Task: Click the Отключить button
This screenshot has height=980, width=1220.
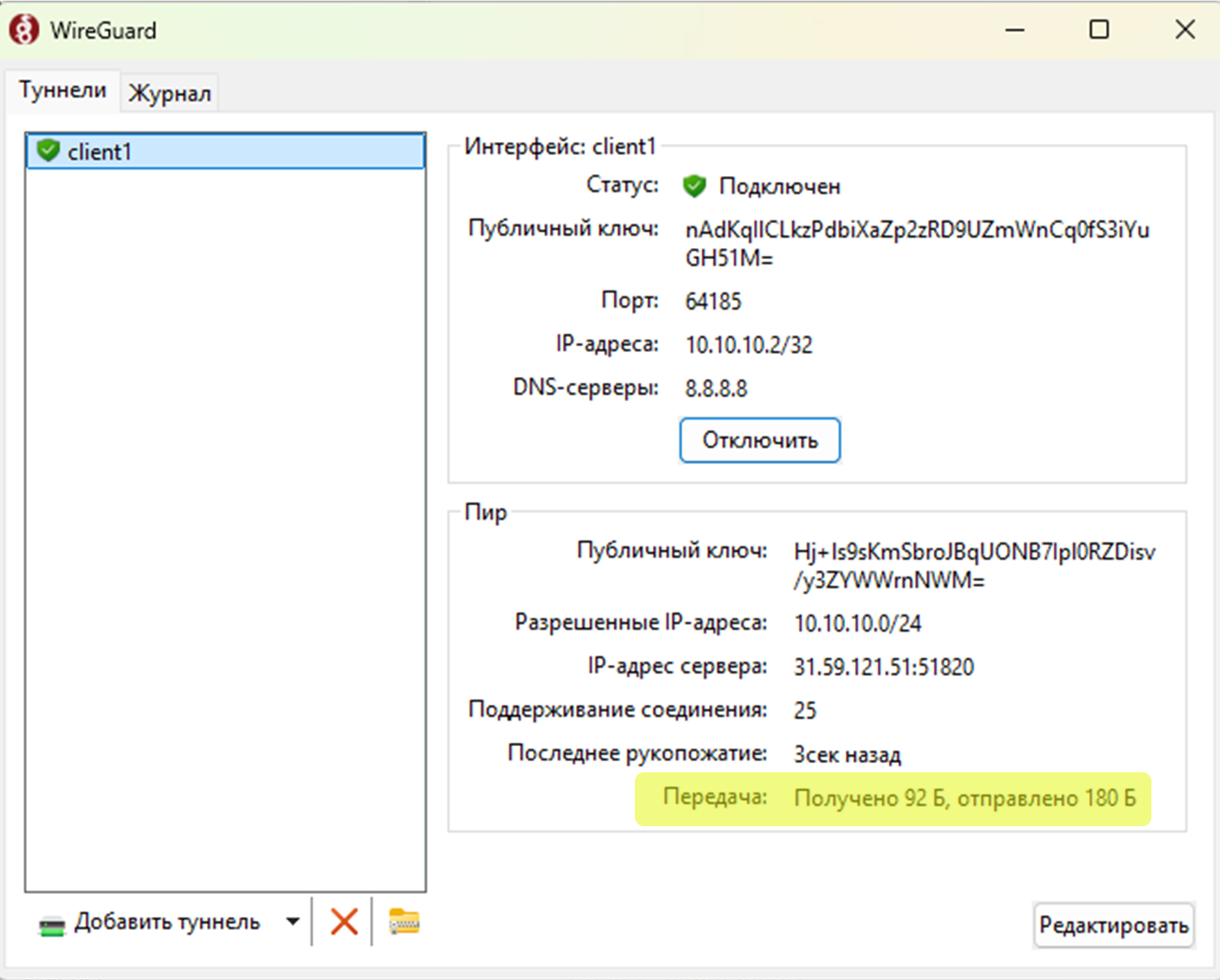Action: click(760, 440)
